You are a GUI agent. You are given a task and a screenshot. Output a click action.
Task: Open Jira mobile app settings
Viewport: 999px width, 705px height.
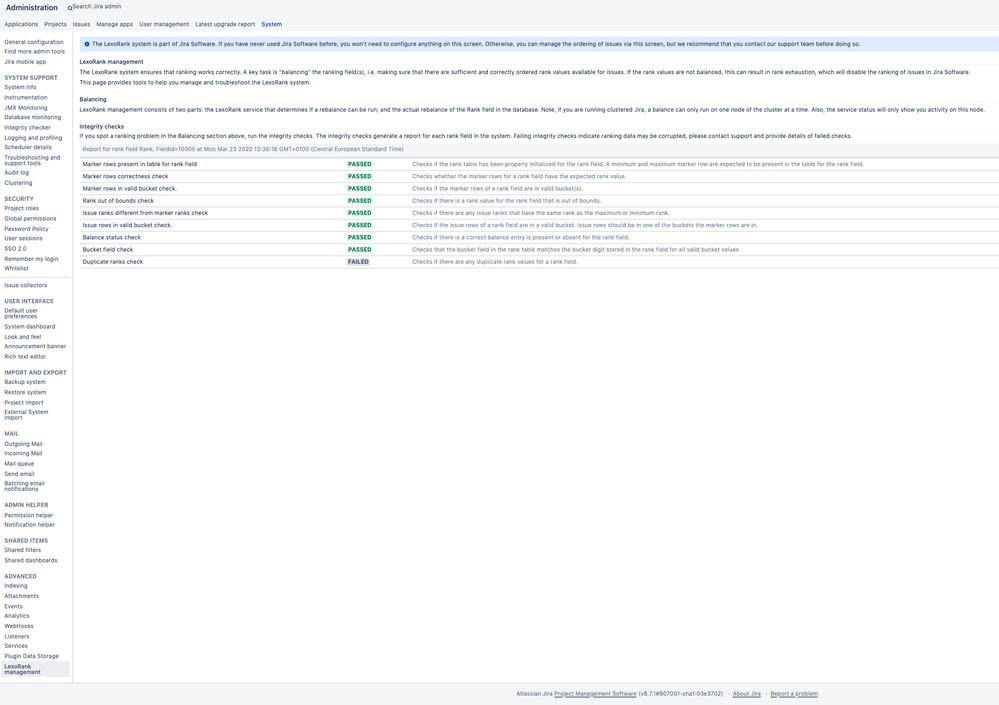[x=25, y=62]
